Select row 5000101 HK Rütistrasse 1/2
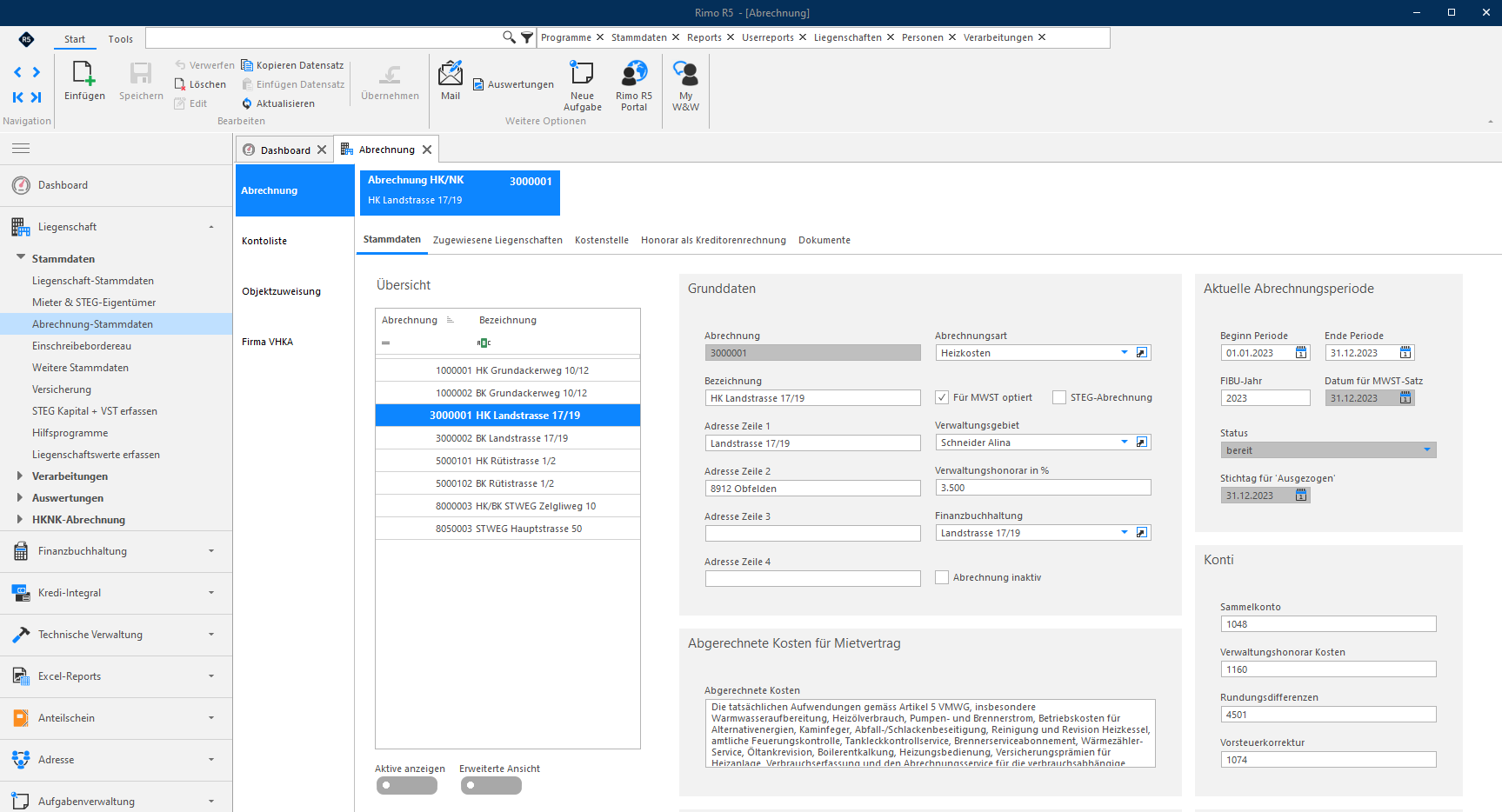 (x=508, y=461)
